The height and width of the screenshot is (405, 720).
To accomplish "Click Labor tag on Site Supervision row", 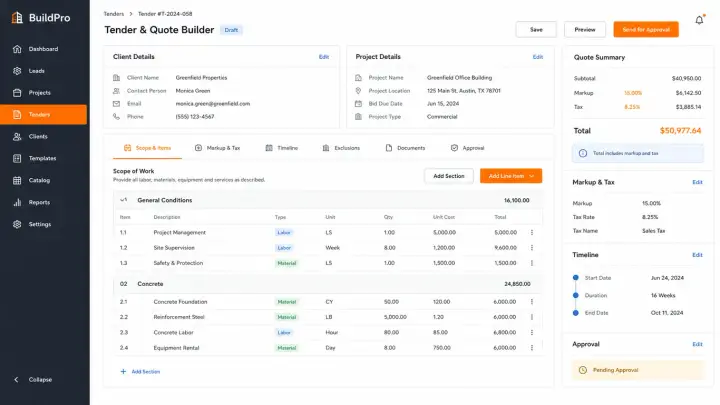I will pos(284,248).
